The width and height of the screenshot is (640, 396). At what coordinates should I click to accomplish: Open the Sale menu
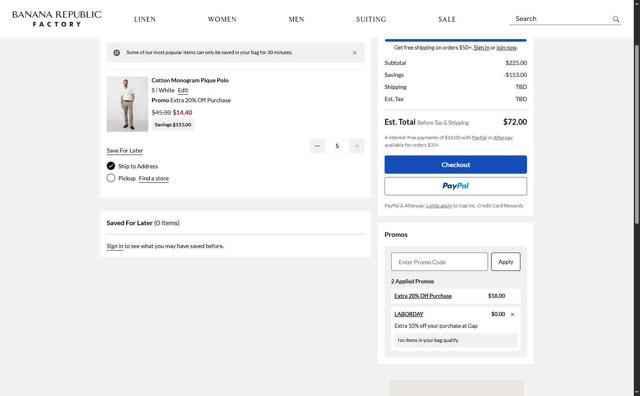447,19
